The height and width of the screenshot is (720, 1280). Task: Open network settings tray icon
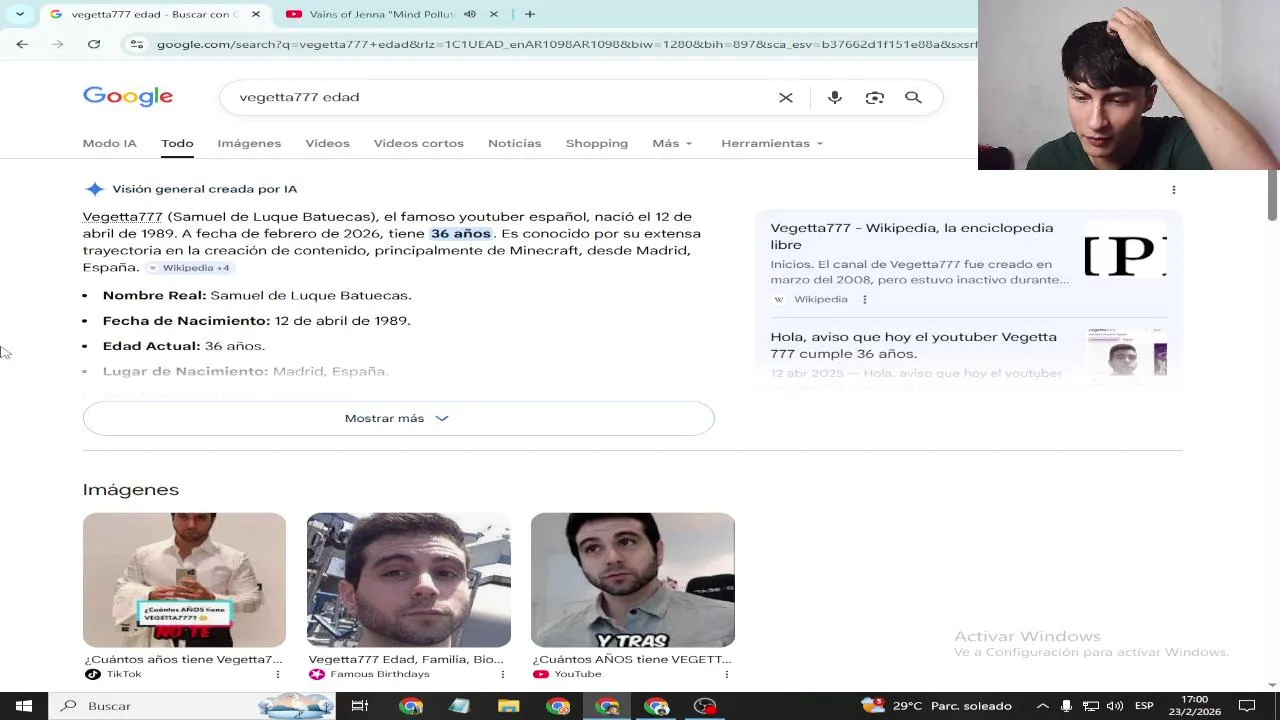pyautogui.click(x=1091, y=706)
